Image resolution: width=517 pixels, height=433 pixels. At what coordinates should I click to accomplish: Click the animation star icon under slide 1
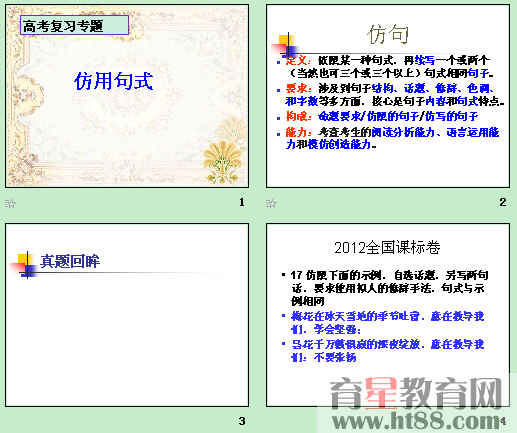(x=10, y=203)
